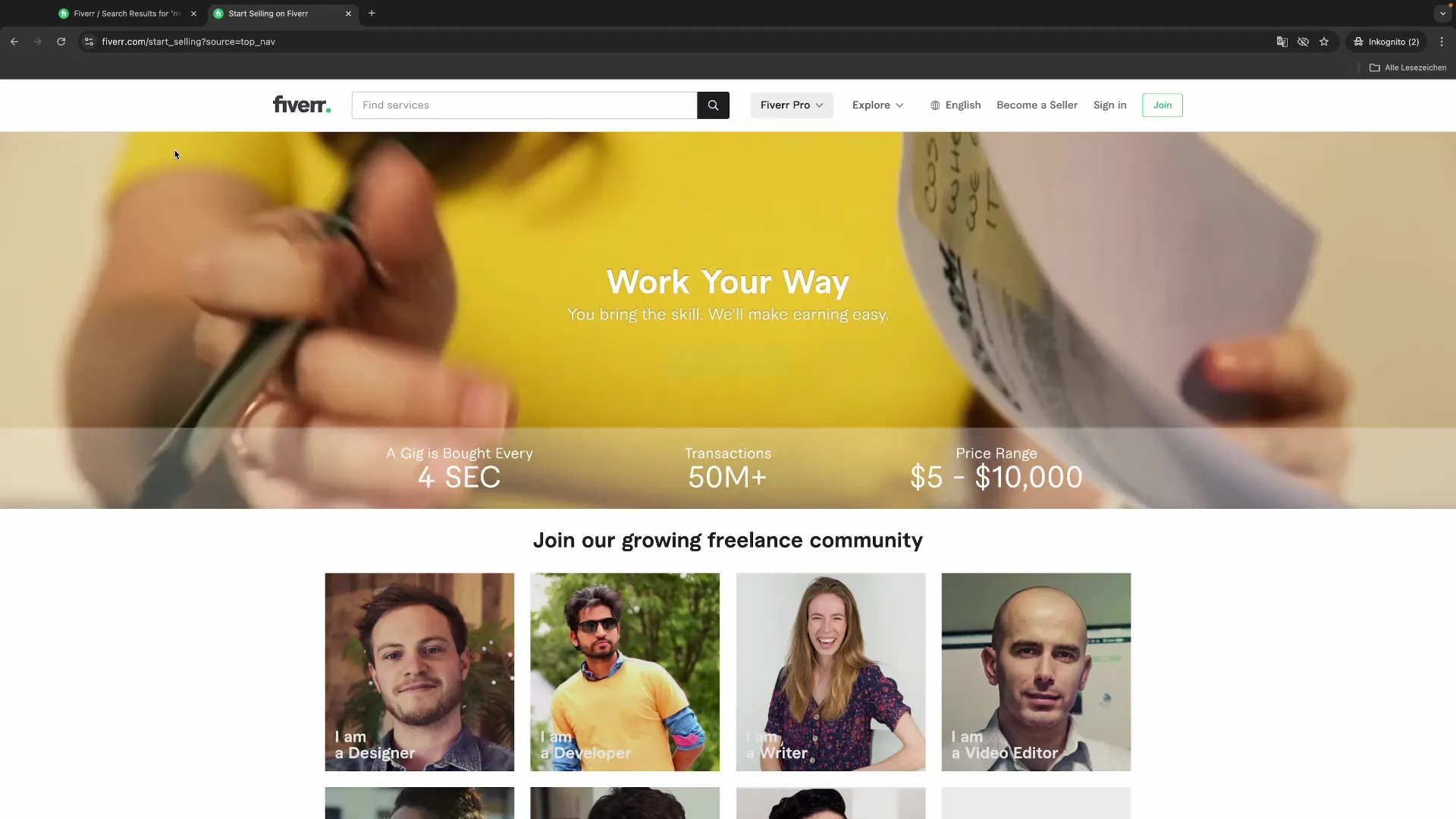Expand the Explore menu
Viewport: 1456px width, 819px height.
pyautogui.click(x=877, y=105)
